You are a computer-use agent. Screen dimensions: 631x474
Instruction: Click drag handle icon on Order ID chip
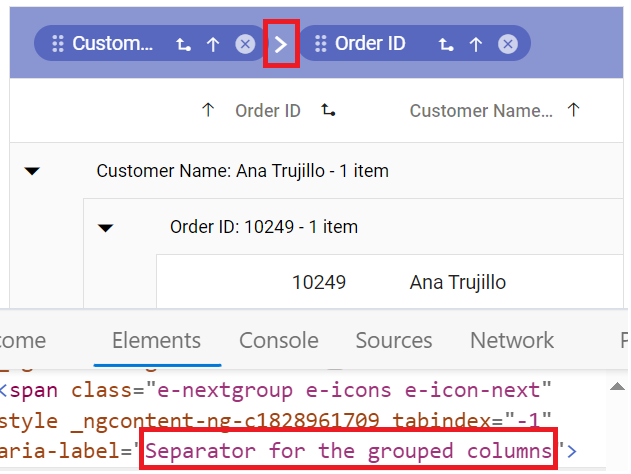321,43
